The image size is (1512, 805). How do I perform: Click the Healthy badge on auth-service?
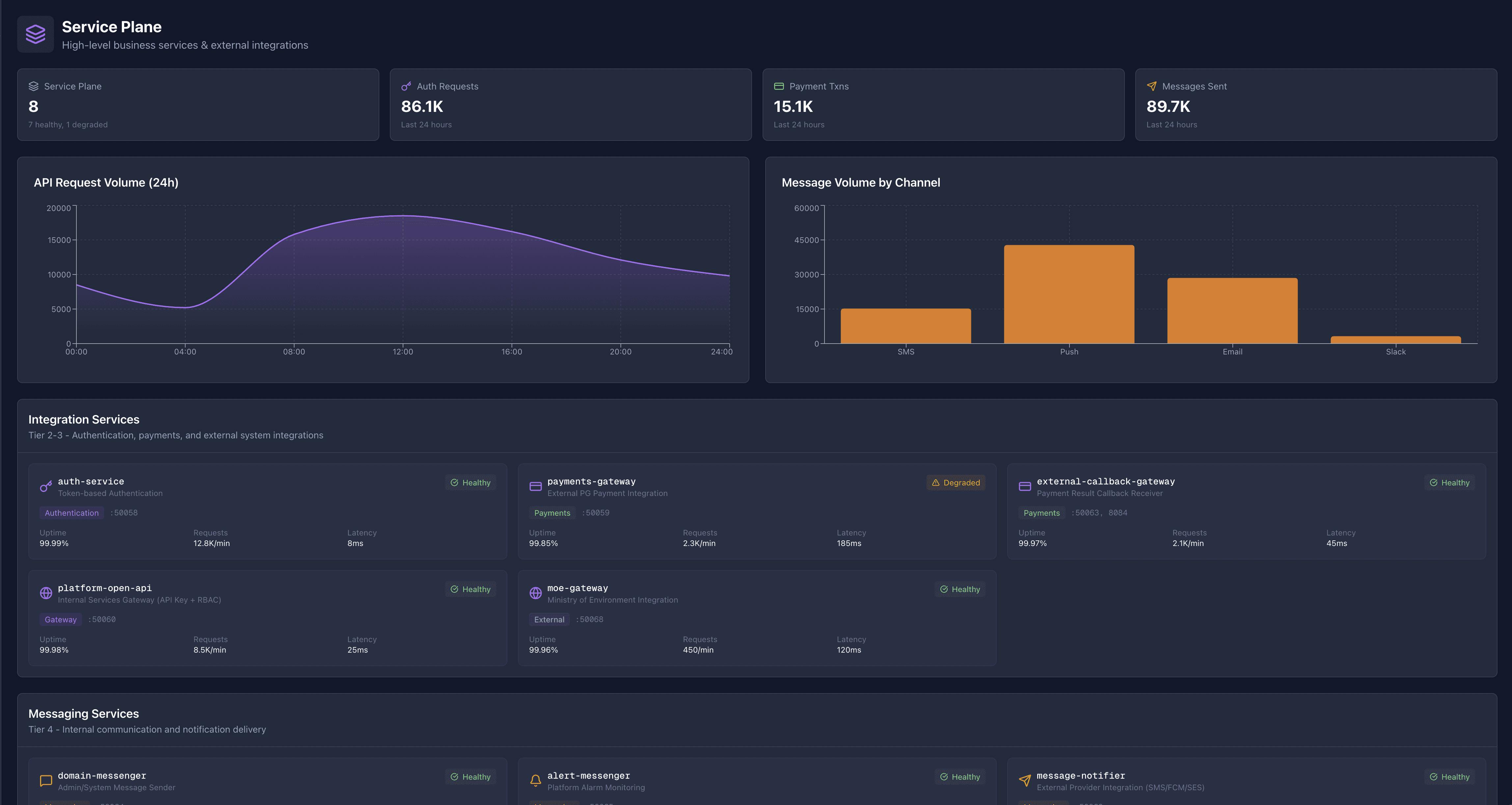tap(470, 483)
